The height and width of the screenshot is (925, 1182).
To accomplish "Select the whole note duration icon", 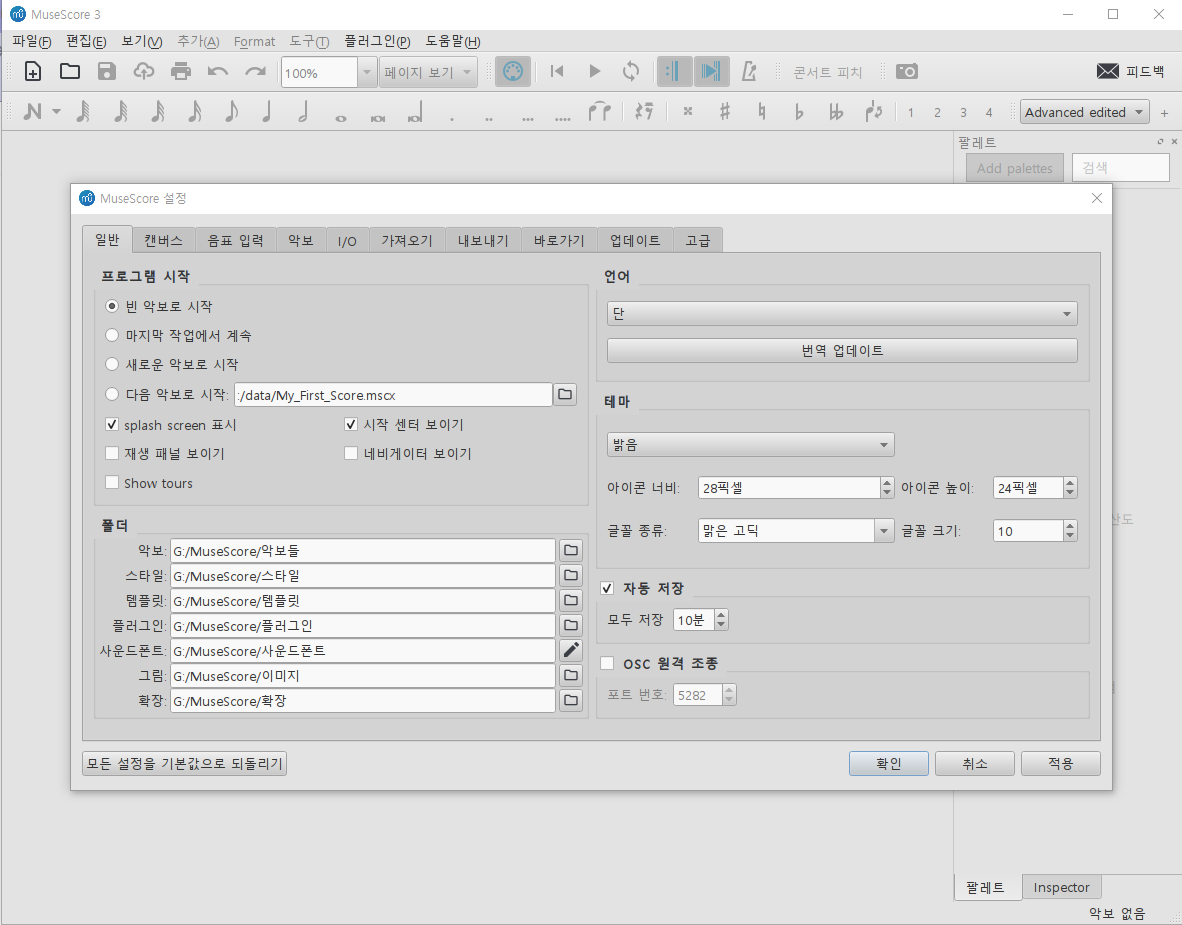I will pyautogui.click(x=341, y=118).
